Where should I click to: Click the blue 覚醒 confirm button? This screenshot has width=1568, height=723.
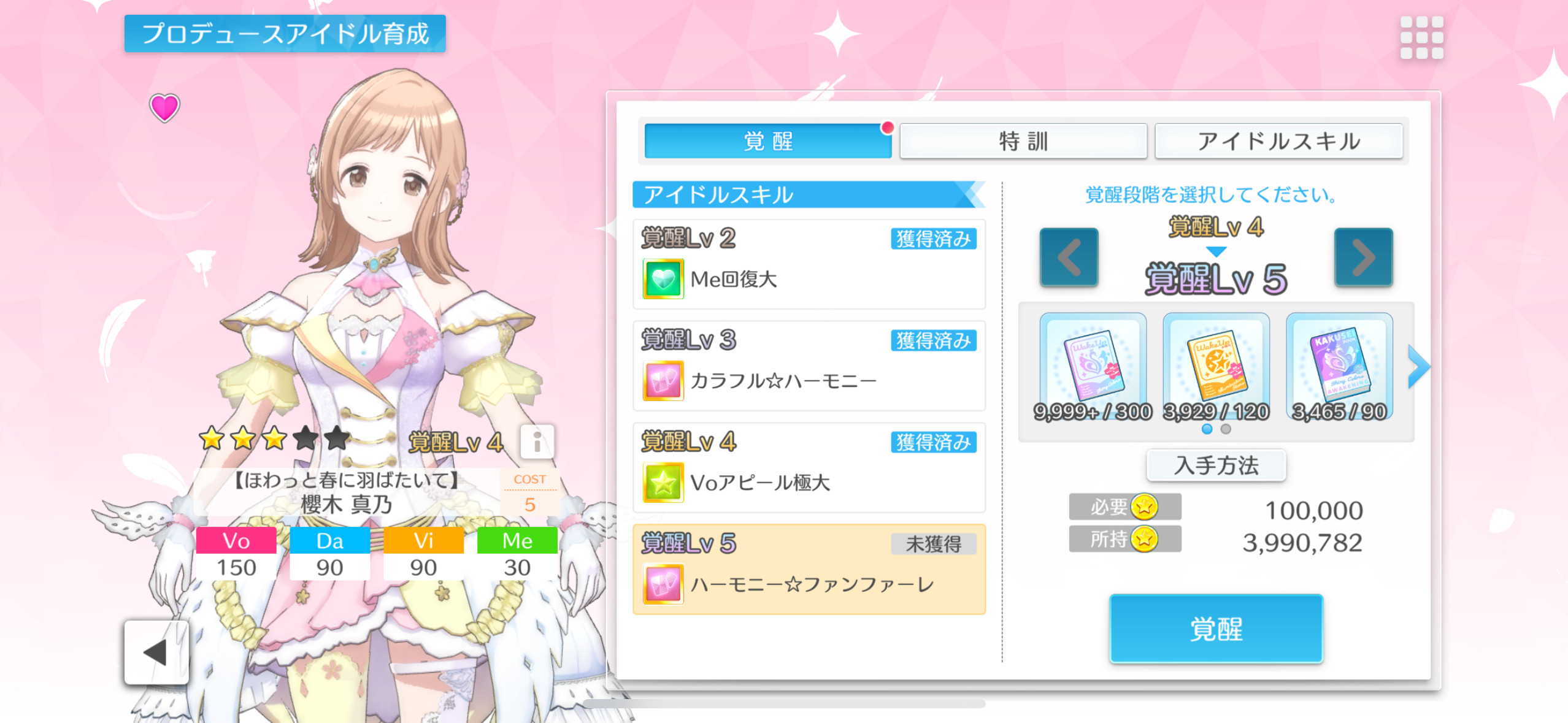click(x=1216, y=629)
